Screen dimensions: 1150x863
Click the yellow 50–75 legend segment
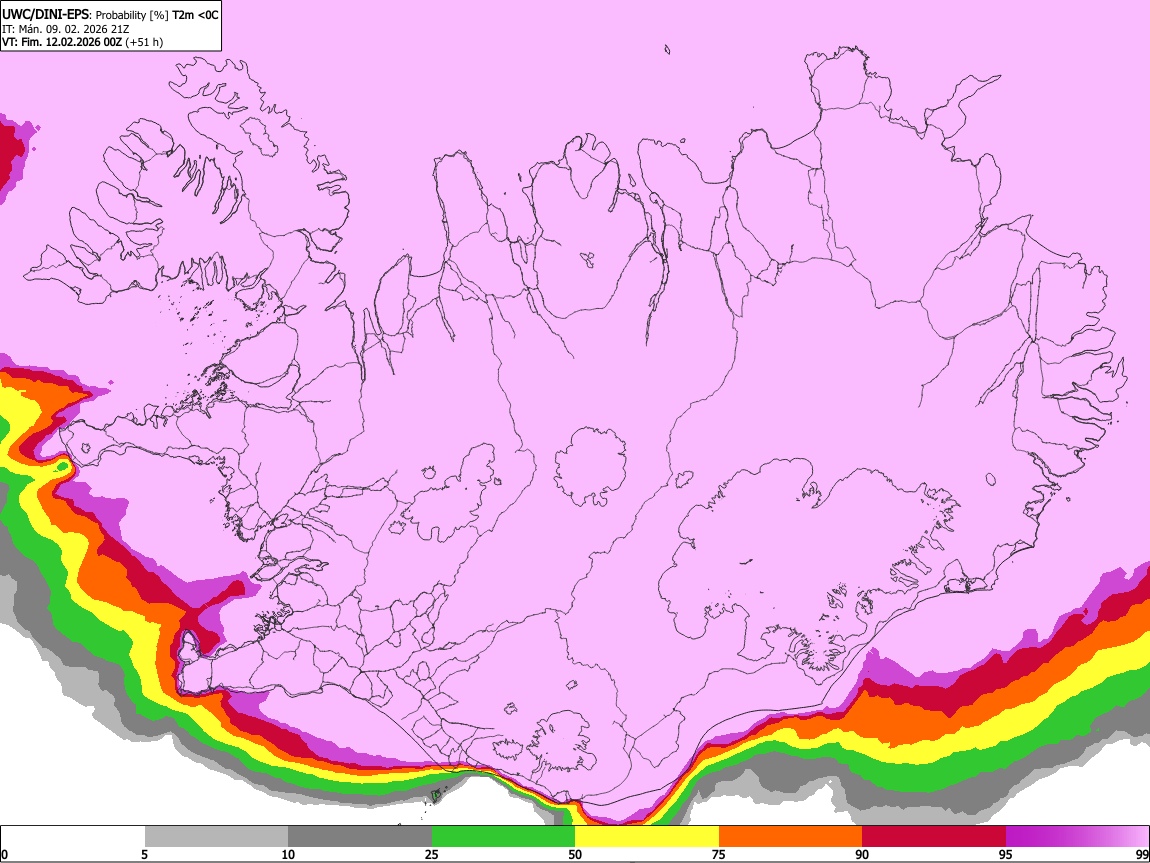pos(647,837)
